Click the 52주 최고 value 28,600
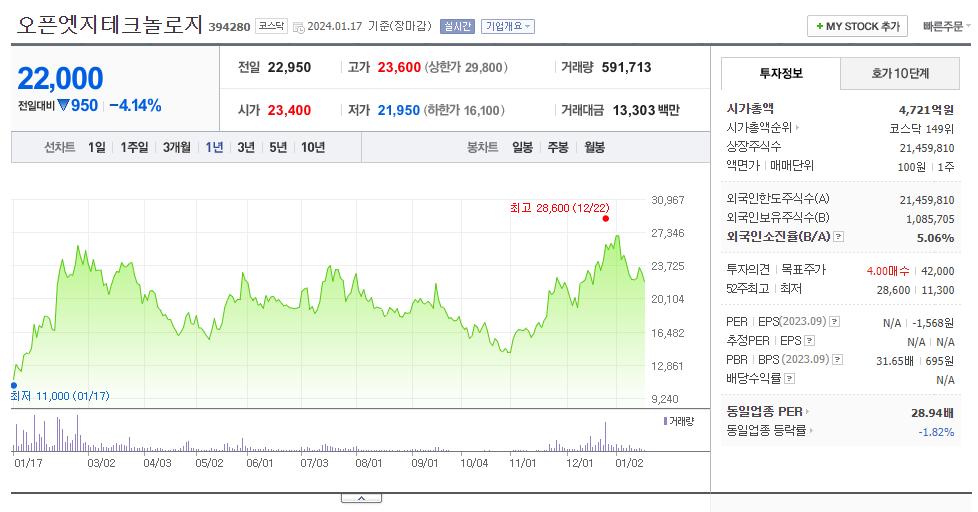 click(894, 290)
